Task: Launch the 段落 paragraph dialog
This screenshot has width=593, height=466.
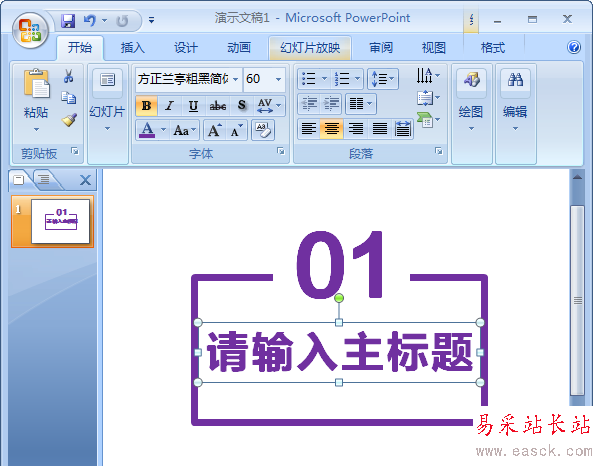Action: (439, 151)
